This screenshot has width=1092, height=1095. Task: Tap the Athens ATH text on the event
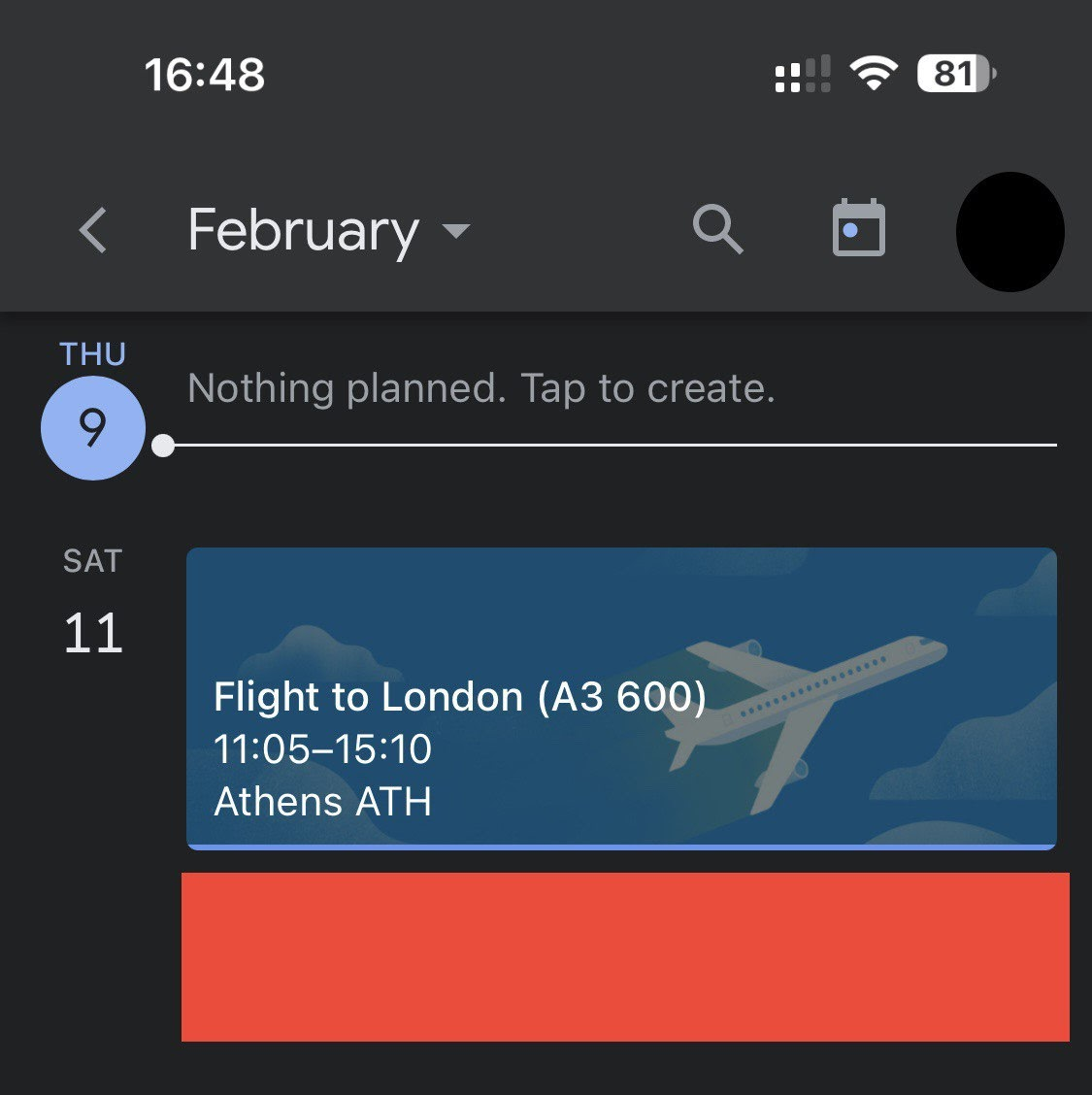(x=322, y=801)
